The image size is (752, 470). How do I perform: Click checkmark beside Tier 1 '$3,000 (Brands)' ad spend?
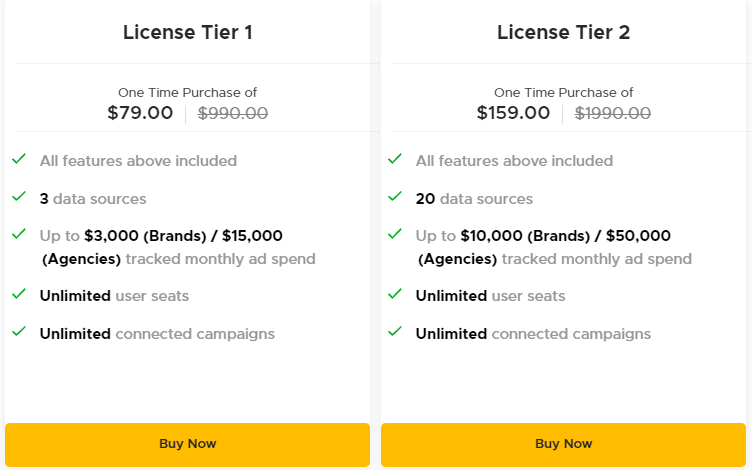[19, 234]
